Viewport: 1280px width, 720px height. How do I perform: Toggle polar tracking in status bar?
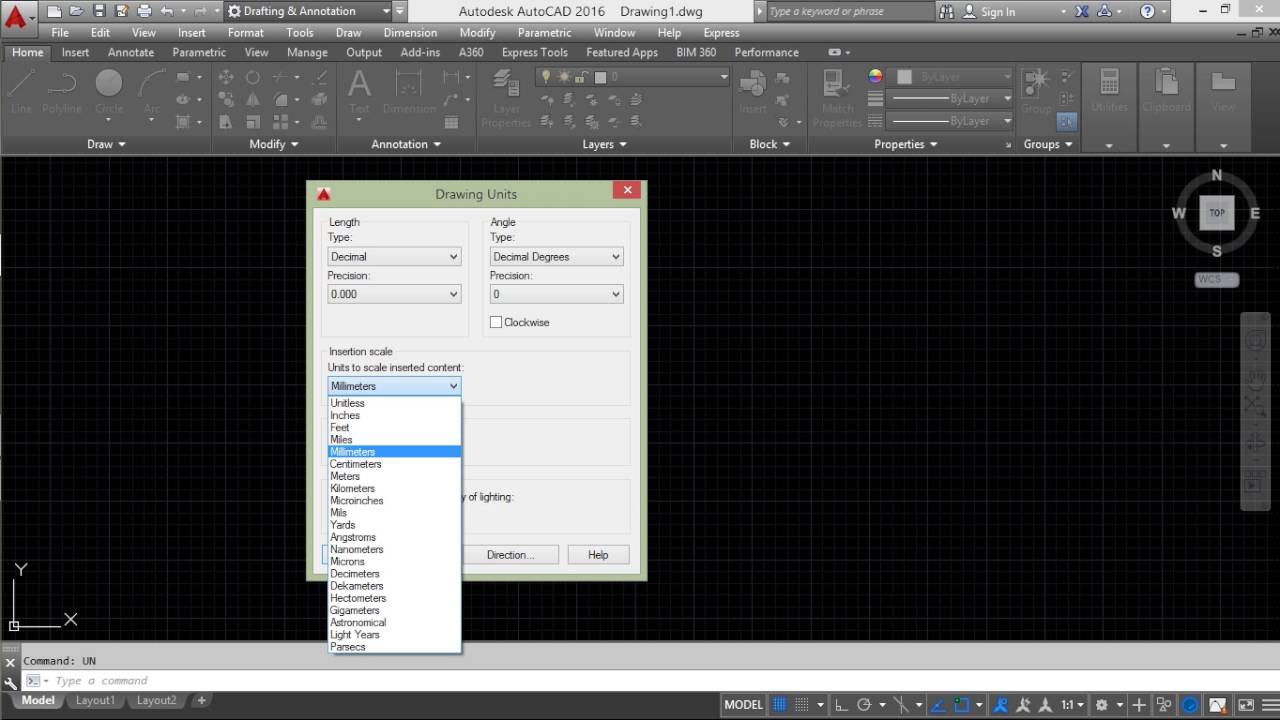865,704
